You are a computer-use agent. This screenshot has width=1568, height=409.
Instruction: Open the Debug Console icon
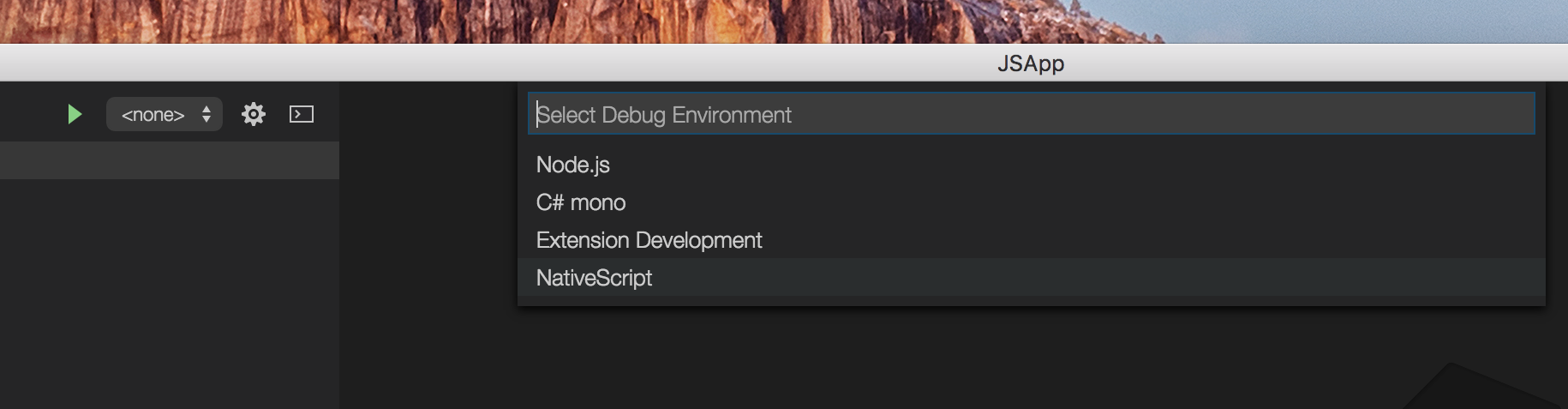[302, 114]
